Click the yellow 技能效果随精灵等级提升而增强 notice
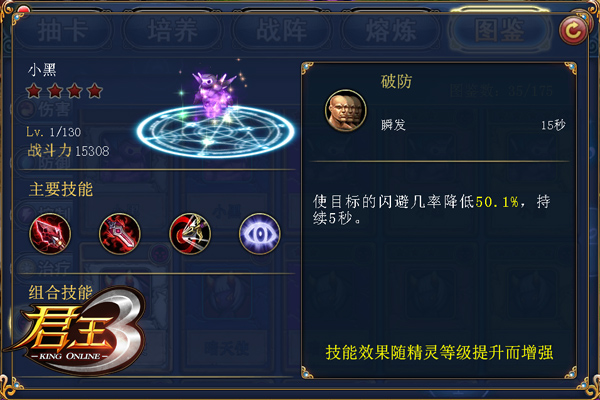The width and height of the screenshot is (600, 400). (x=439, y=353)
